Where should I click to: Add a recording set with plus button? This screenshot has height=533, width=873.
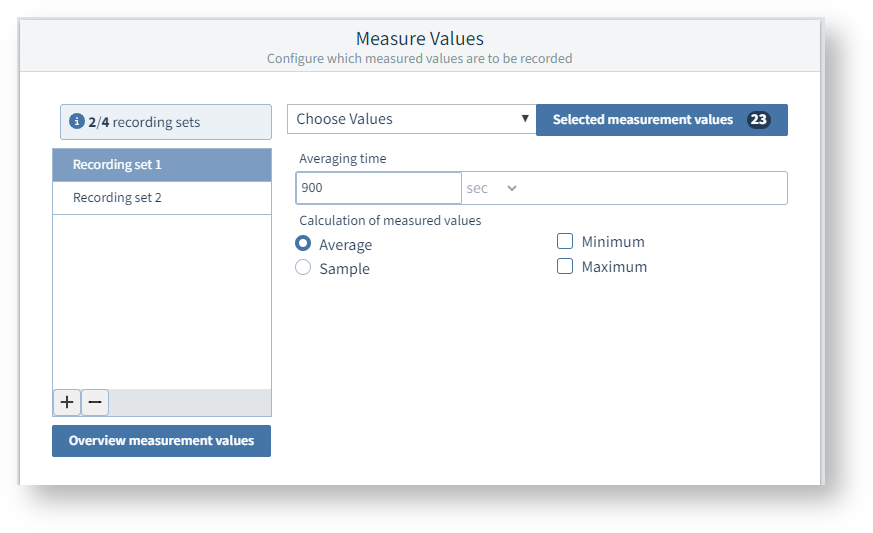(x=67, y=403)
